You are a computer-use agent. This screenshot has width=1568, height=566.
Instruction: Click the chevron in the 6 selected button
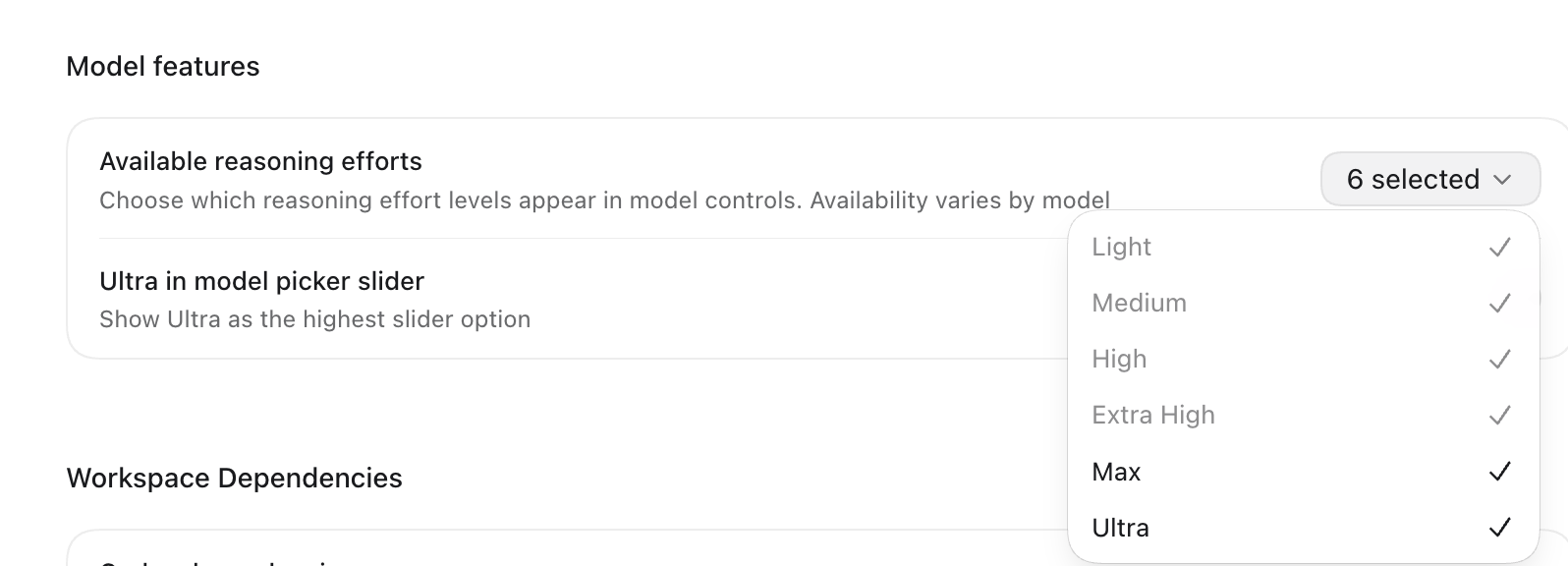pos(1502,180)
